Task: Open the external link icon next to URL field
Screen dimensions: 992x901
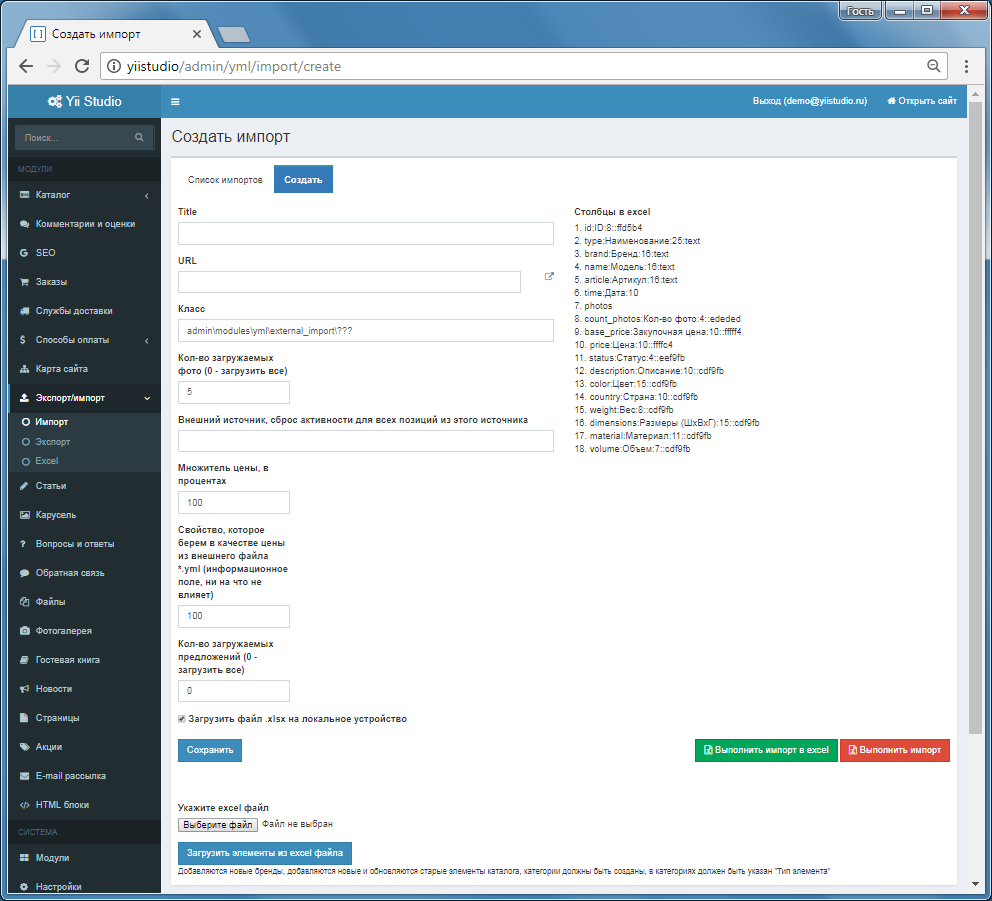Action: click(x=549, y=277)
